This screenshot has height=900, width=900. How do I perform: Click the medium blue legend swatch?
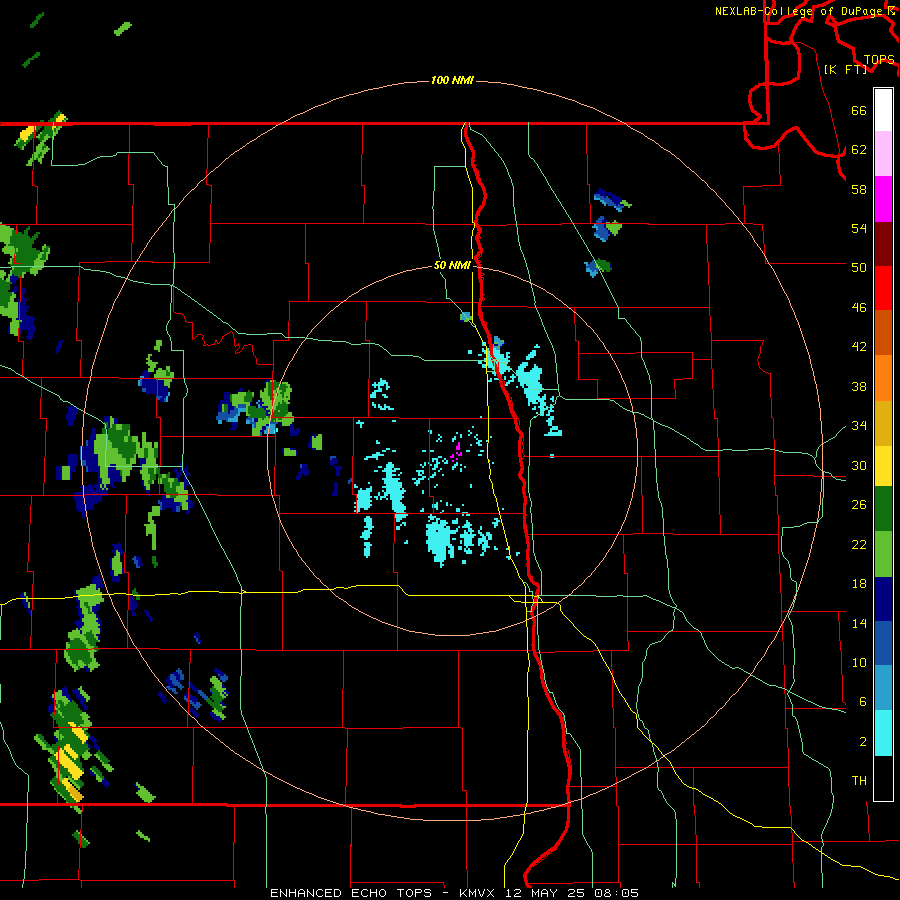[x=883, y=644]
